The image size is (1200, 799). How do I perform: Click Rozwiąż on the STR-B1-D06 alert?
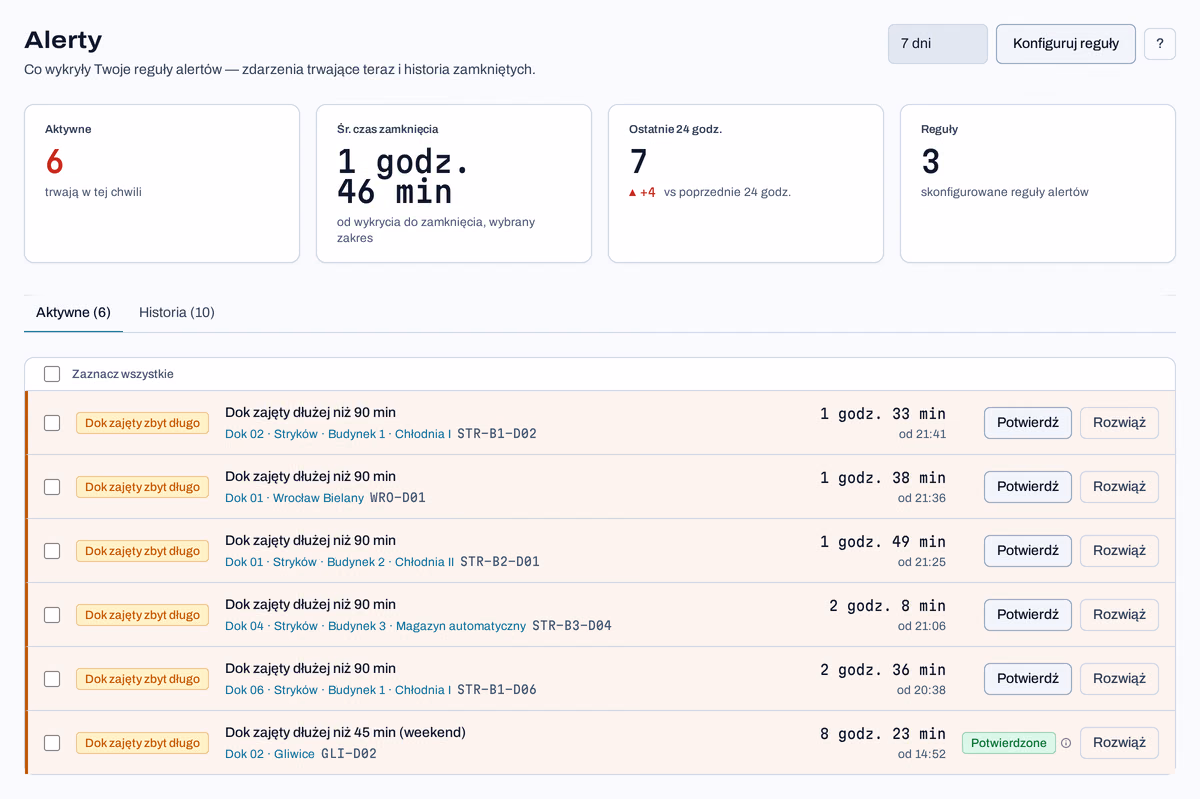[1119, 679]
